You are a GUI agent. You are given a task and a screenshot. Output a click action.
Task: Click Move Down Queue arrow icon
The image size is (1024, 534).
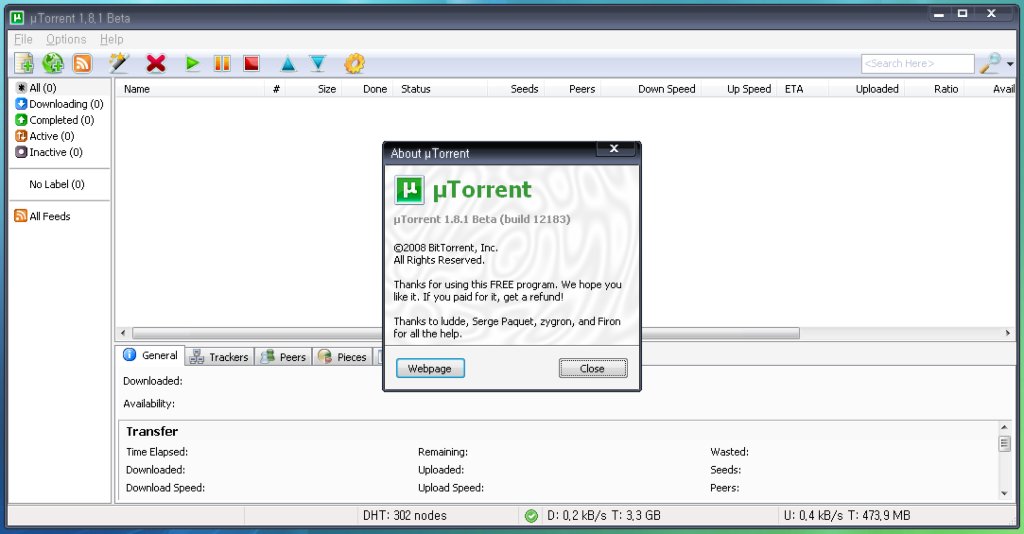pyautogui.click(x=317, y=63)
